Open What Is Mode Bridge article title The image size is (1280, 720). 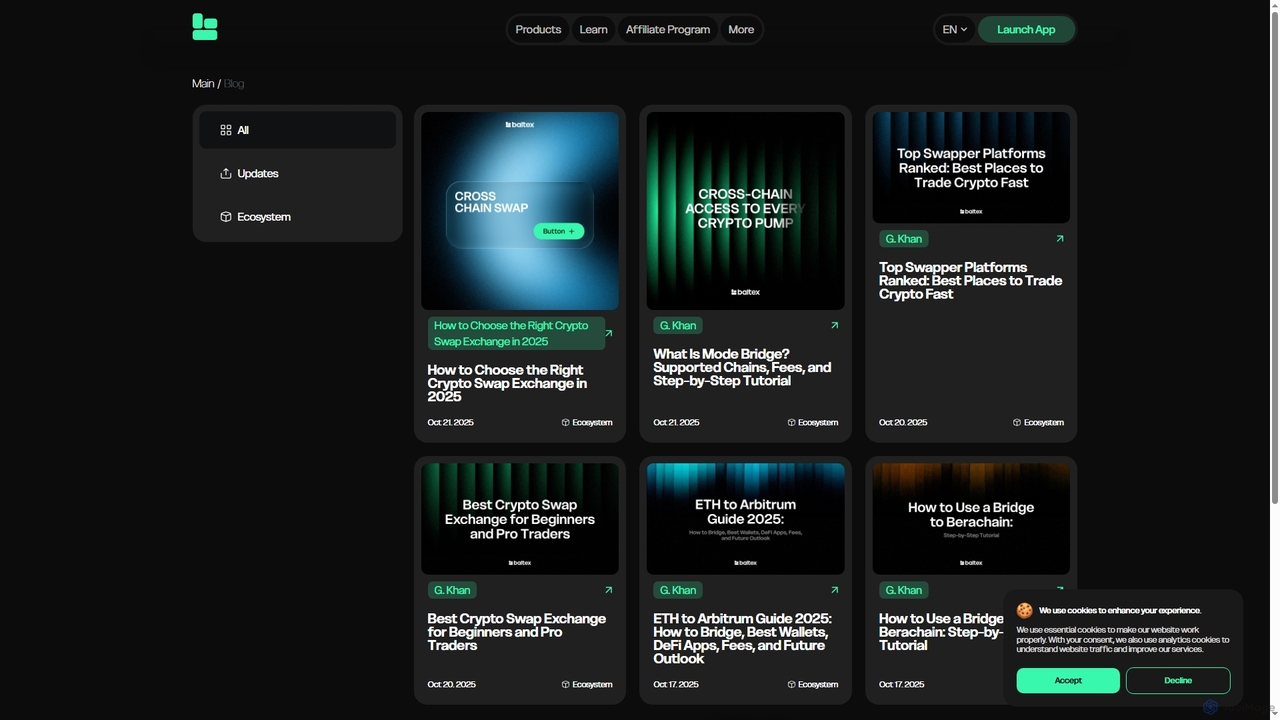tap(742, 368)
